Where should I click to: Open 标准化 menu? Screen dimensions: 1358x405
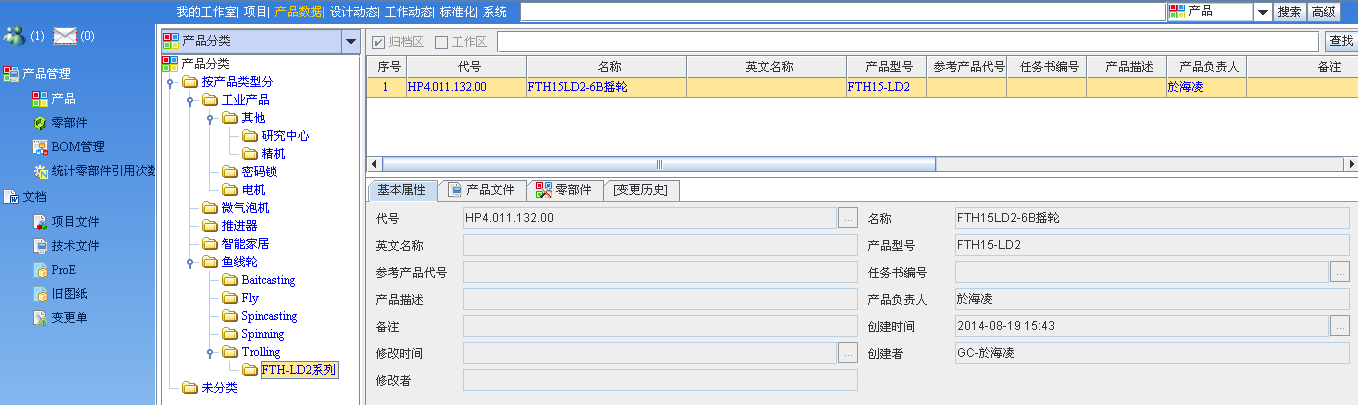[457, 12]
